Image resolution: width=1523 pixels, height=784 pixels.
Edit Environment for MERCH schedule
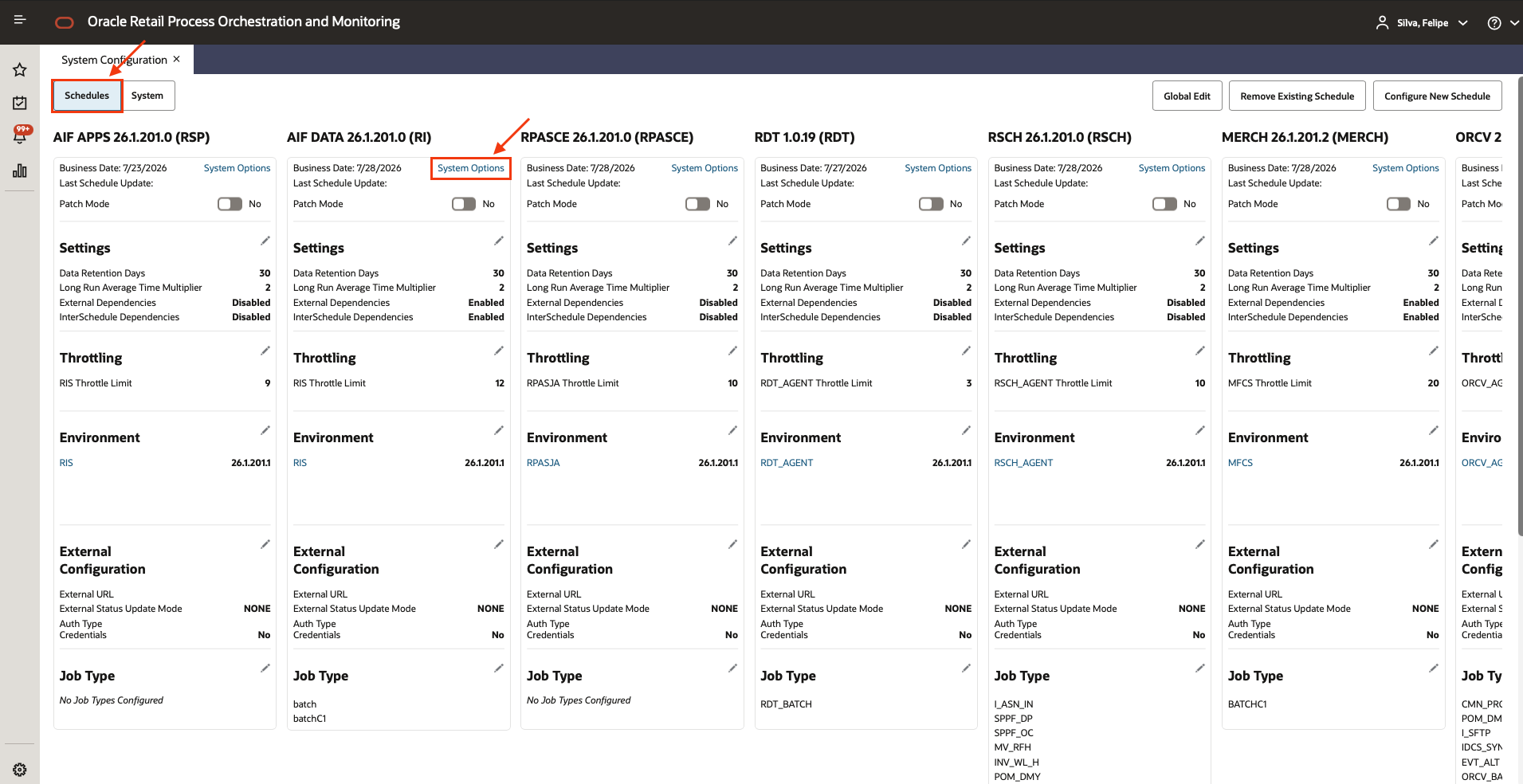tap(1434, 430)
